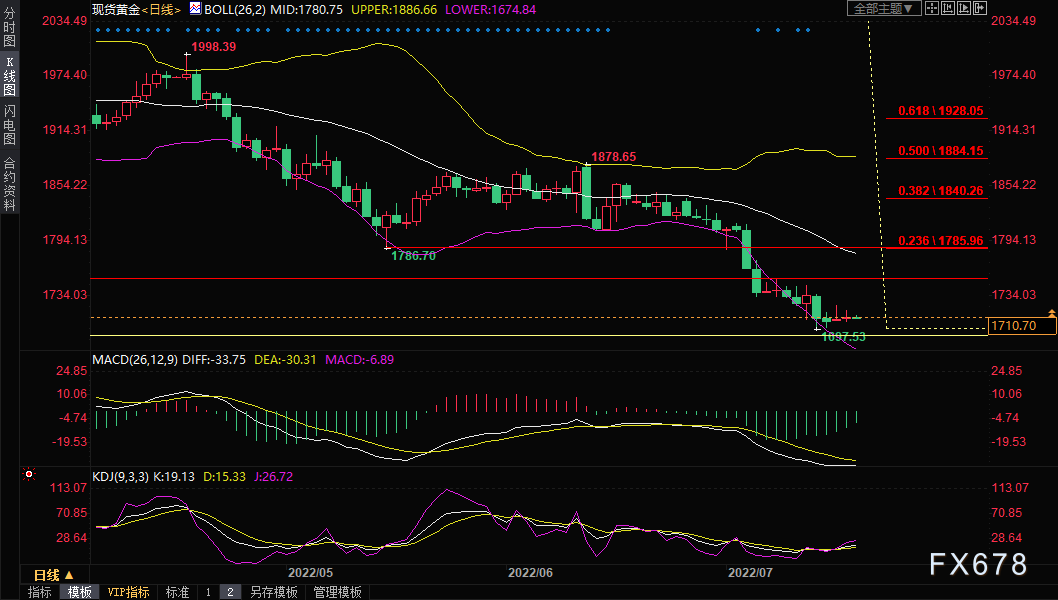
Task: Switch to K线图 view in sidebar
Action: click(9, 76)
